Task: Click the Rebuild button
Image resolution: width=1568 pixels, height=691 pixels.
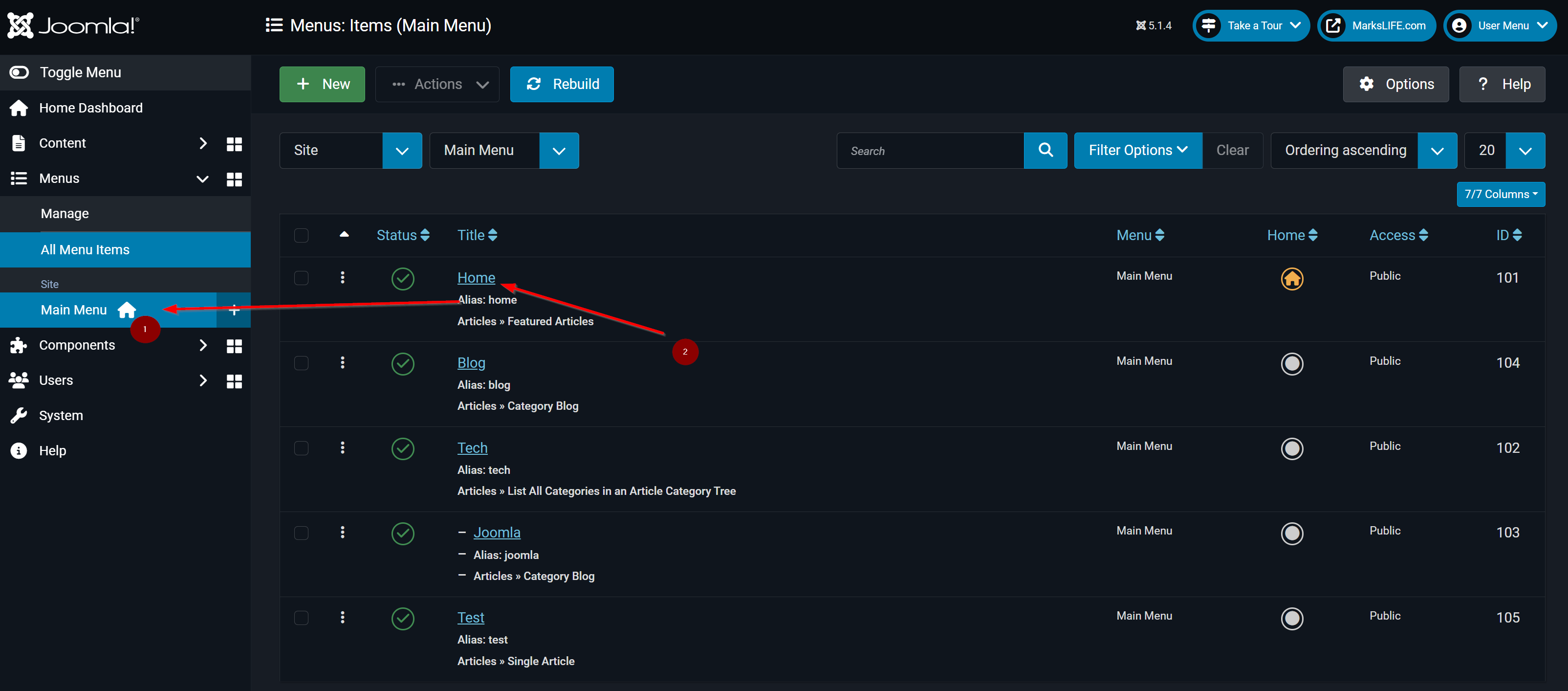Action: [561, 84]
